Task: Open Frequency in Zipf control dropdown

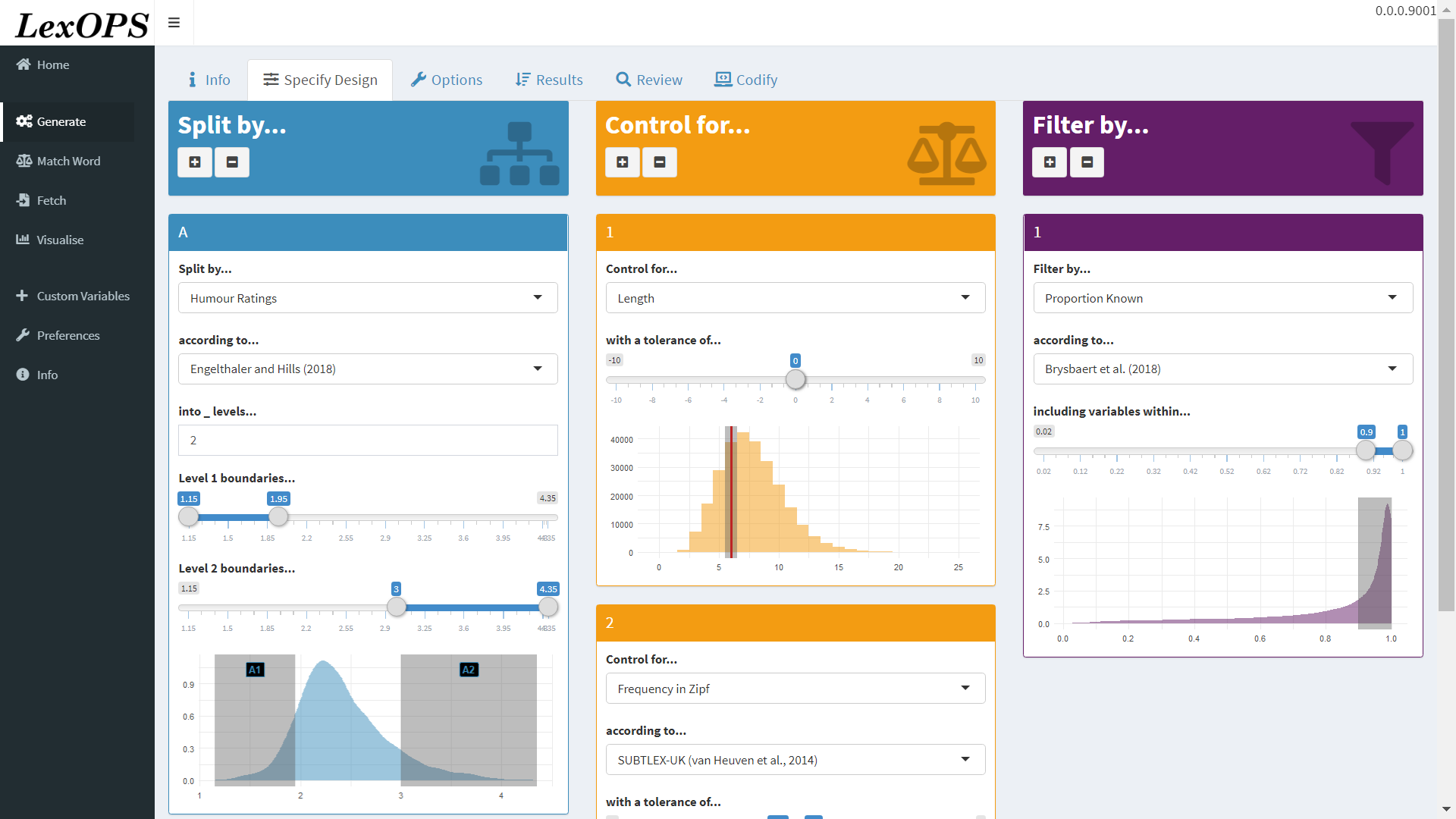Action: 795,689
